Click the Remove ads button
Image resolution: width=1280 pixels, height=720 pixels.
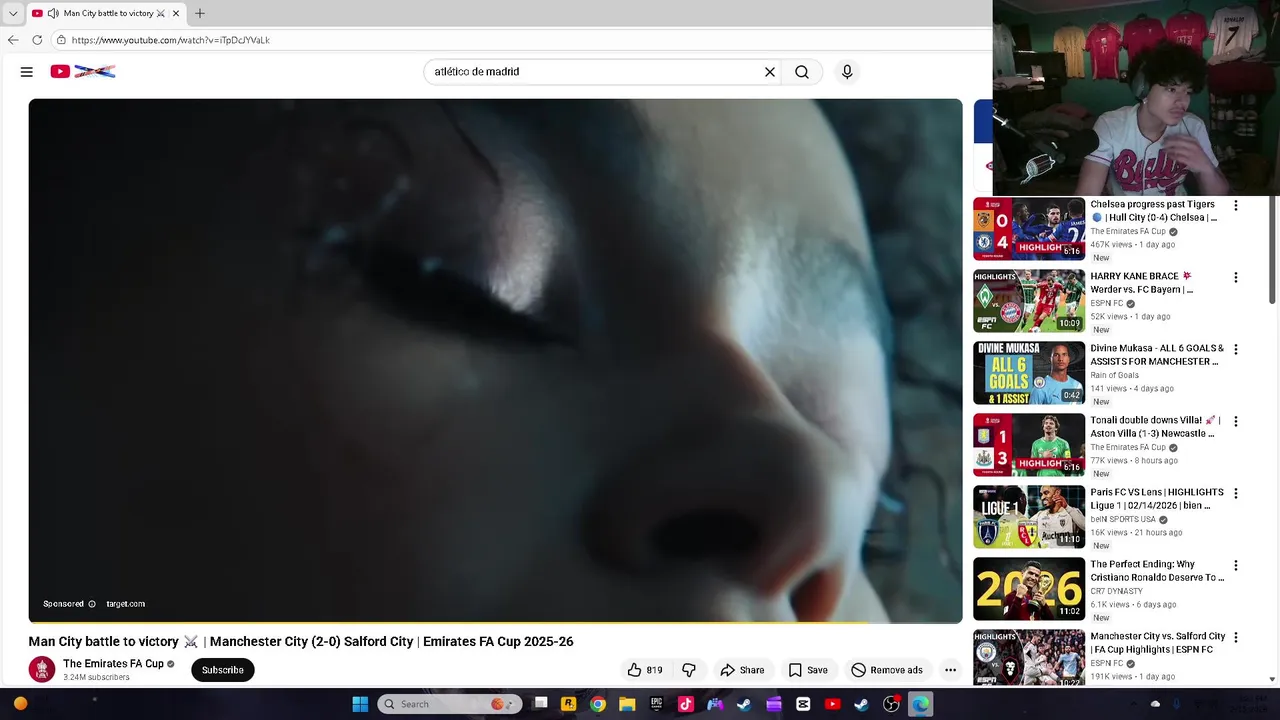click(x=887, y=670)
